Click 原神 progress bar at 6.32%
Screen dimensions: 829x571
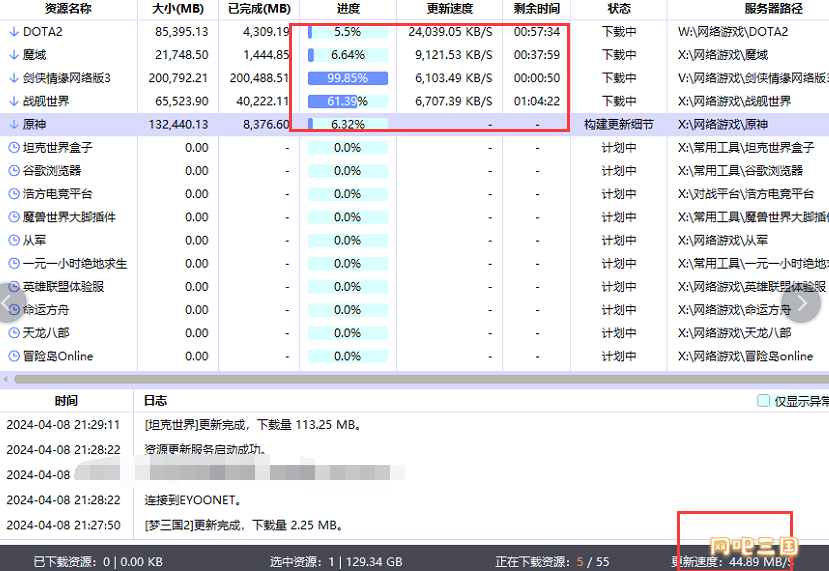pyautogui.click(x=348, y=124)
